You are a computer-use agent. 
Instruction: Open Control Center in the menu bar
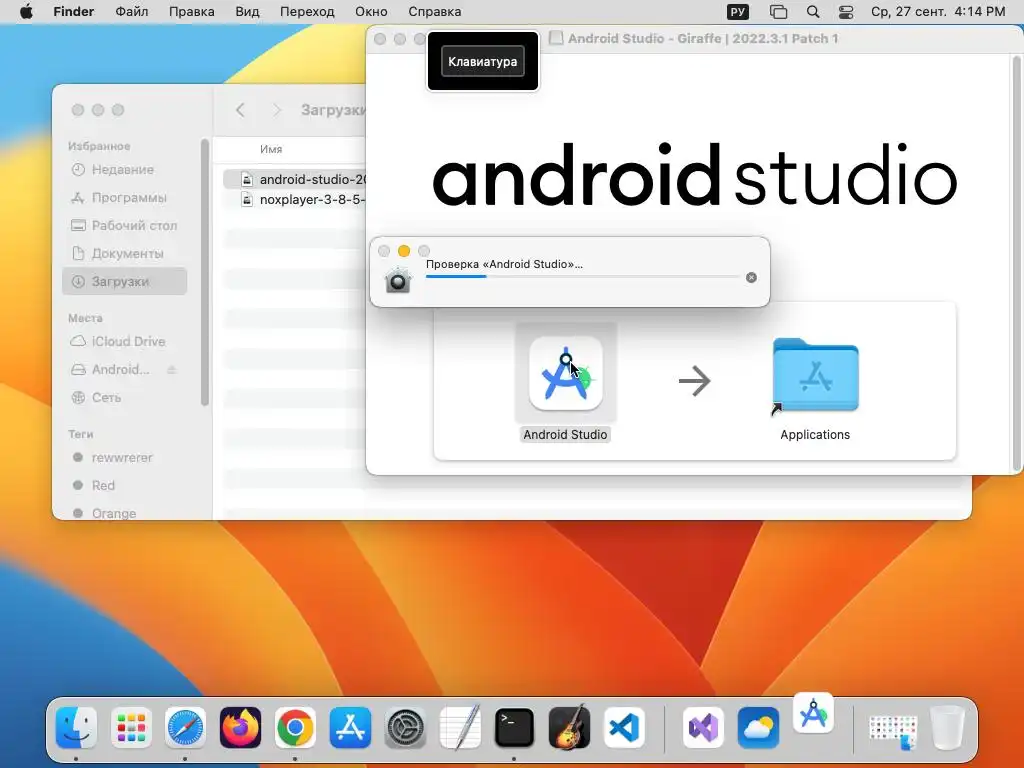pos(846,12)
